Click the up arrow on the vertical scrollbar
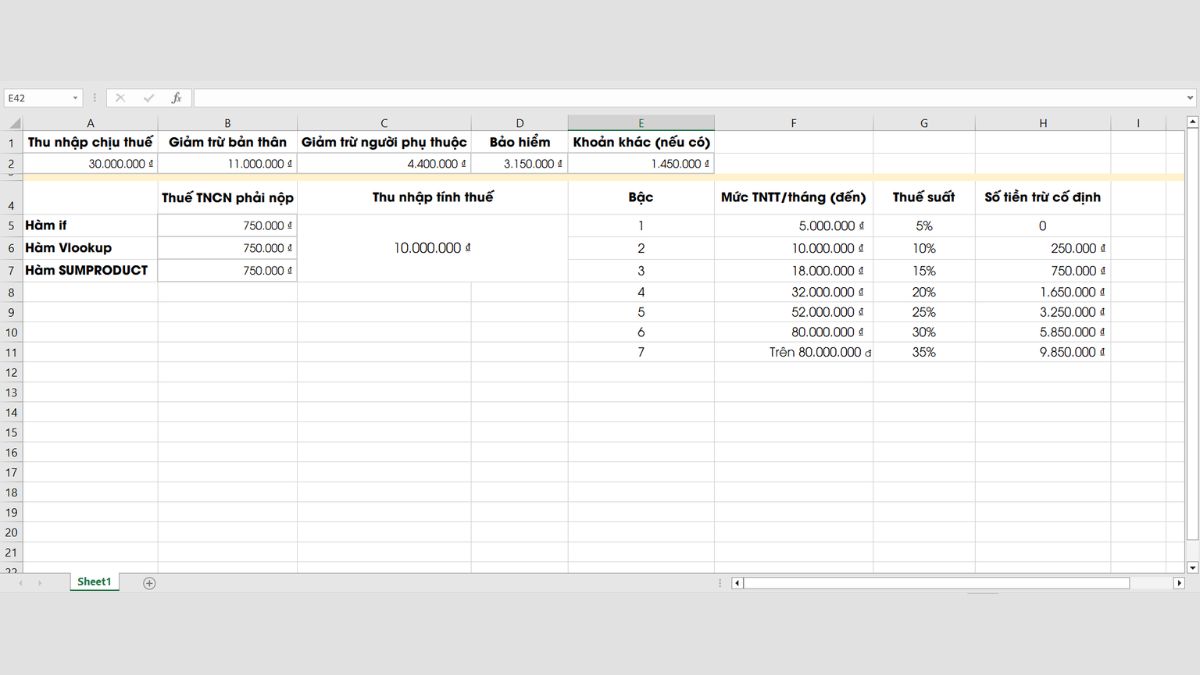This screenshot has height=675, width=1200. coord(1191,119)
